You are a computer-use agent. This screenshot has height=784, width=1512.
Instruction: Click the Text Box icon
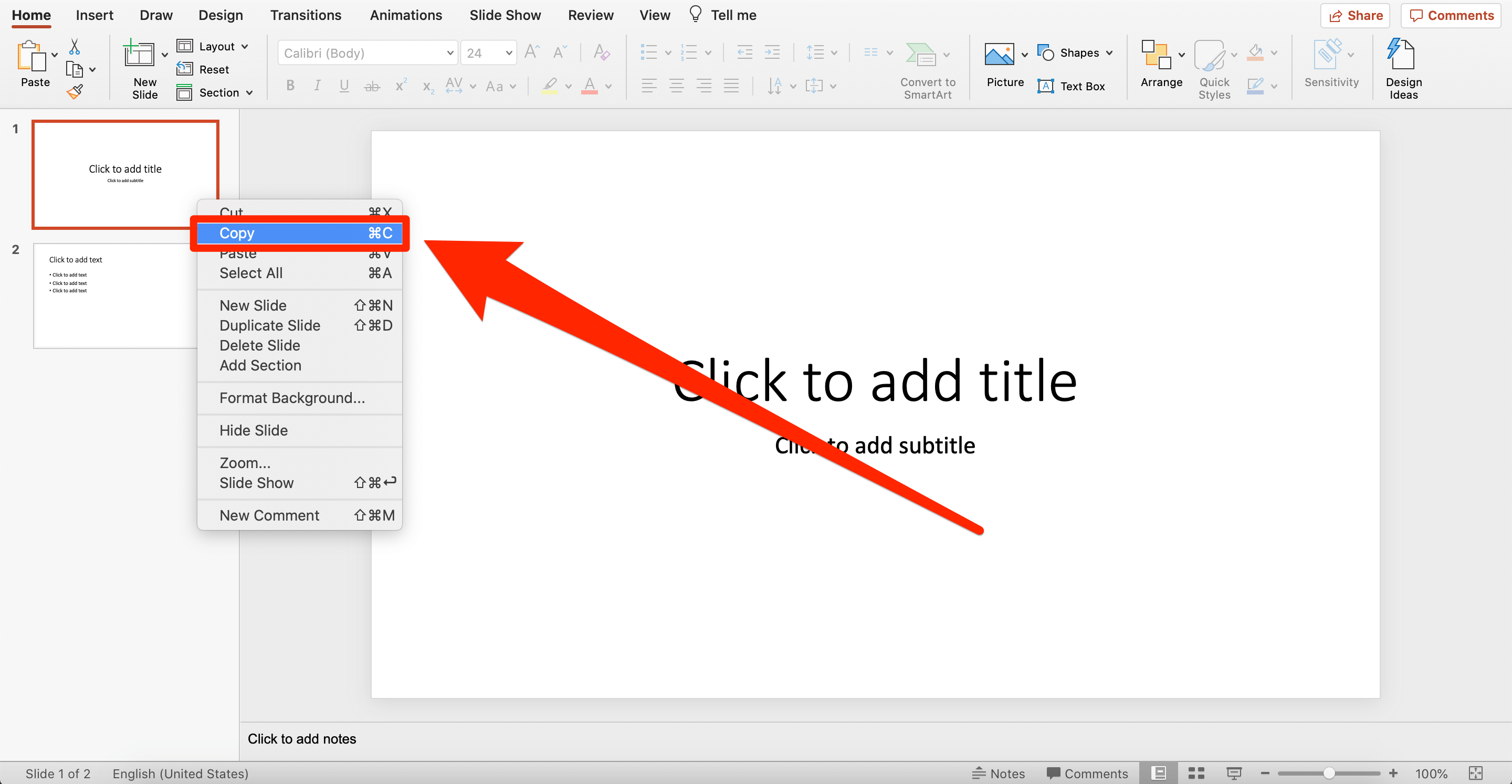coord(1046,86)
